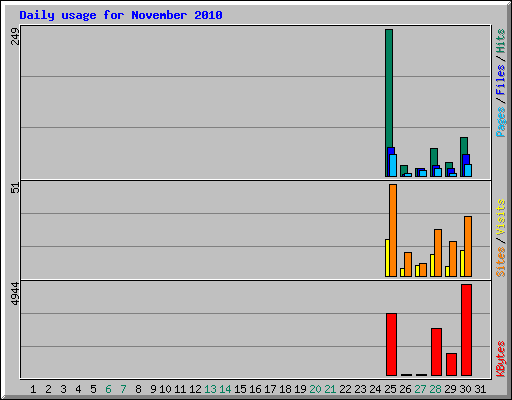Screen dimensions: 512x400
Task: Click the Hits legend label
Action: pos(501,41)
